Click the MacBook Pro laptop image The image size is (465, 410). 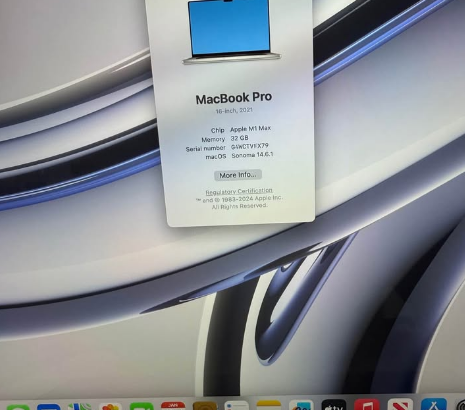[x=231, y=32]
